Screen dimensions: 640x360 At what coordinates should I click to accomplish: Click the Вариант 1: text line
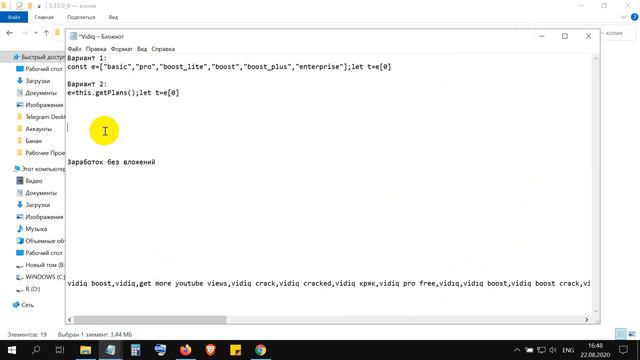(x=87, y=58)
